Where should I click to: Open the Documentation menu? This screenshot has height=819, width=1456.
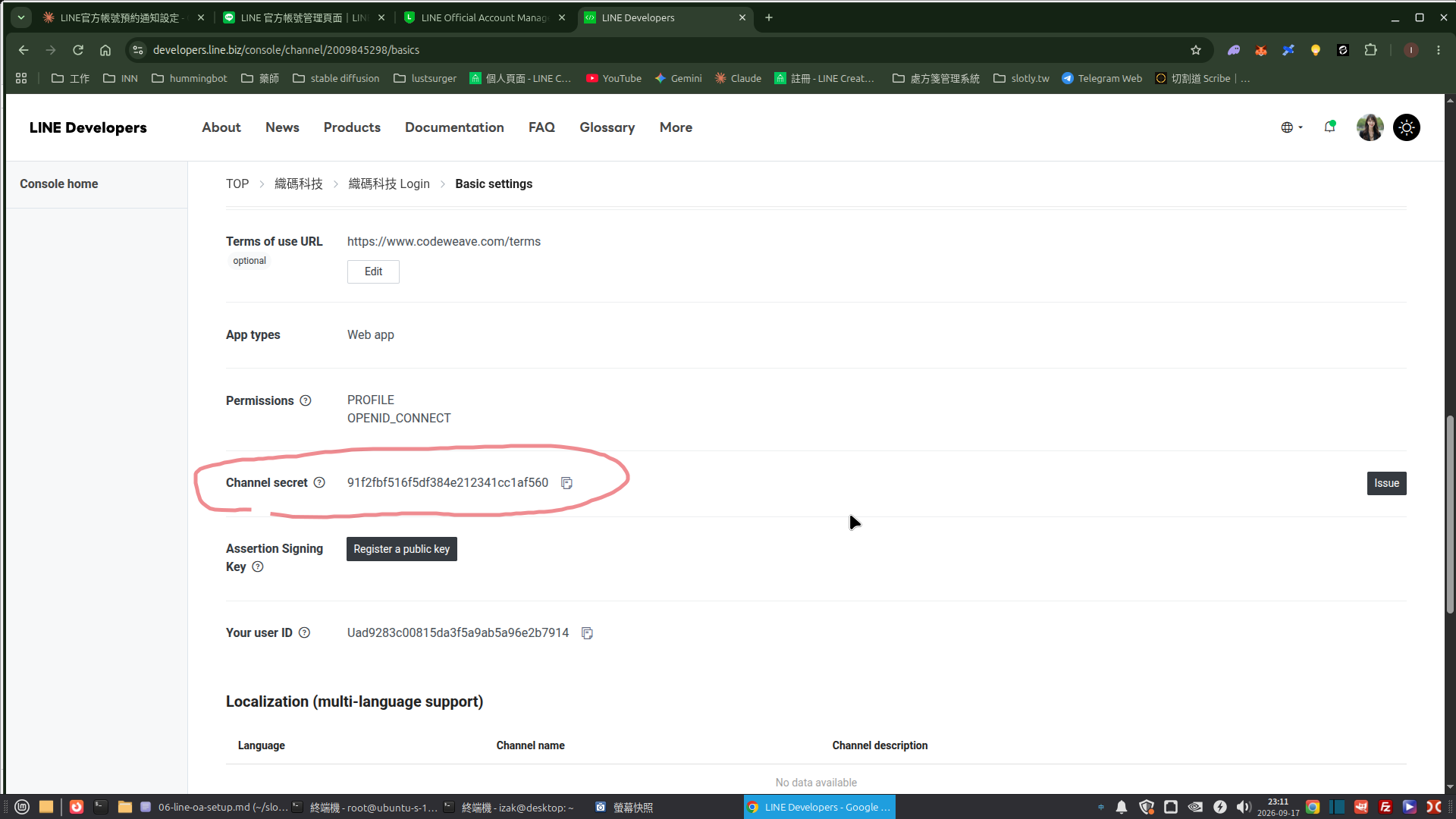point(454,127)
